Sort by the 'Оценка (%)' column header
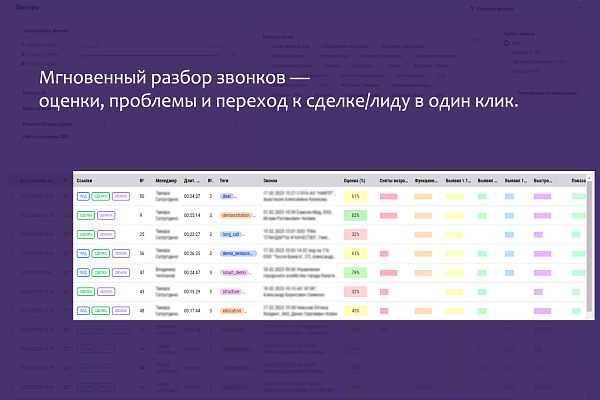The width and height of the screenshot is (600, 400). (x=354, y=181)
